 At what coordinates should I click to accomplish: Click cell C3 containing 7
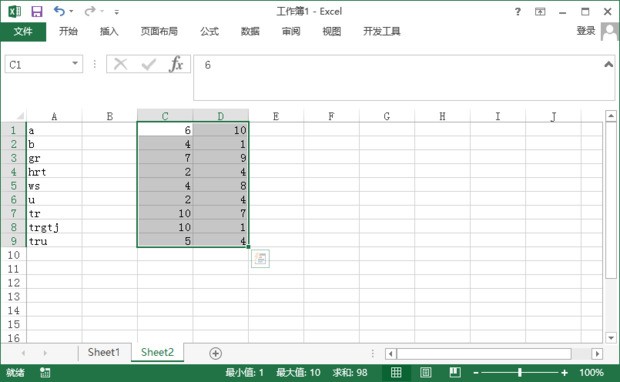pyautogui.click(x=165, y=158)
